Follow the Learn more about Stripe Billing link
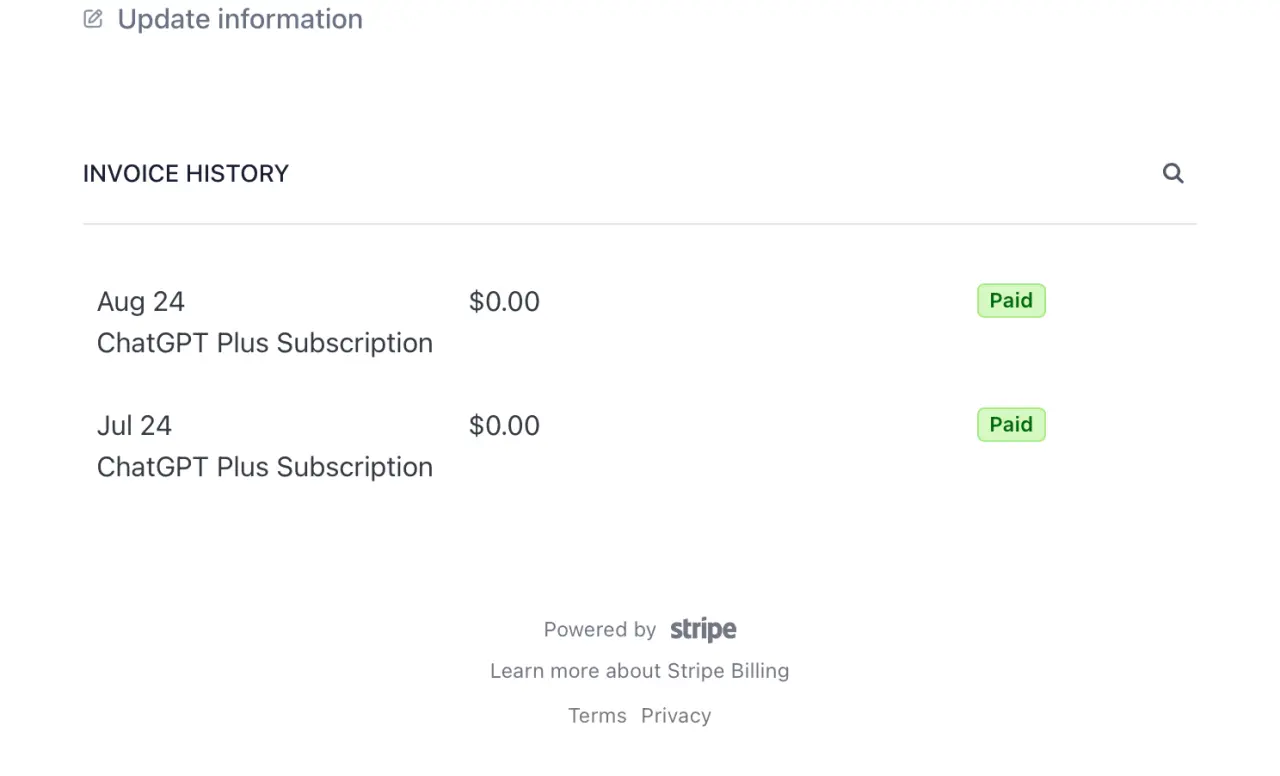 point(640,671)
